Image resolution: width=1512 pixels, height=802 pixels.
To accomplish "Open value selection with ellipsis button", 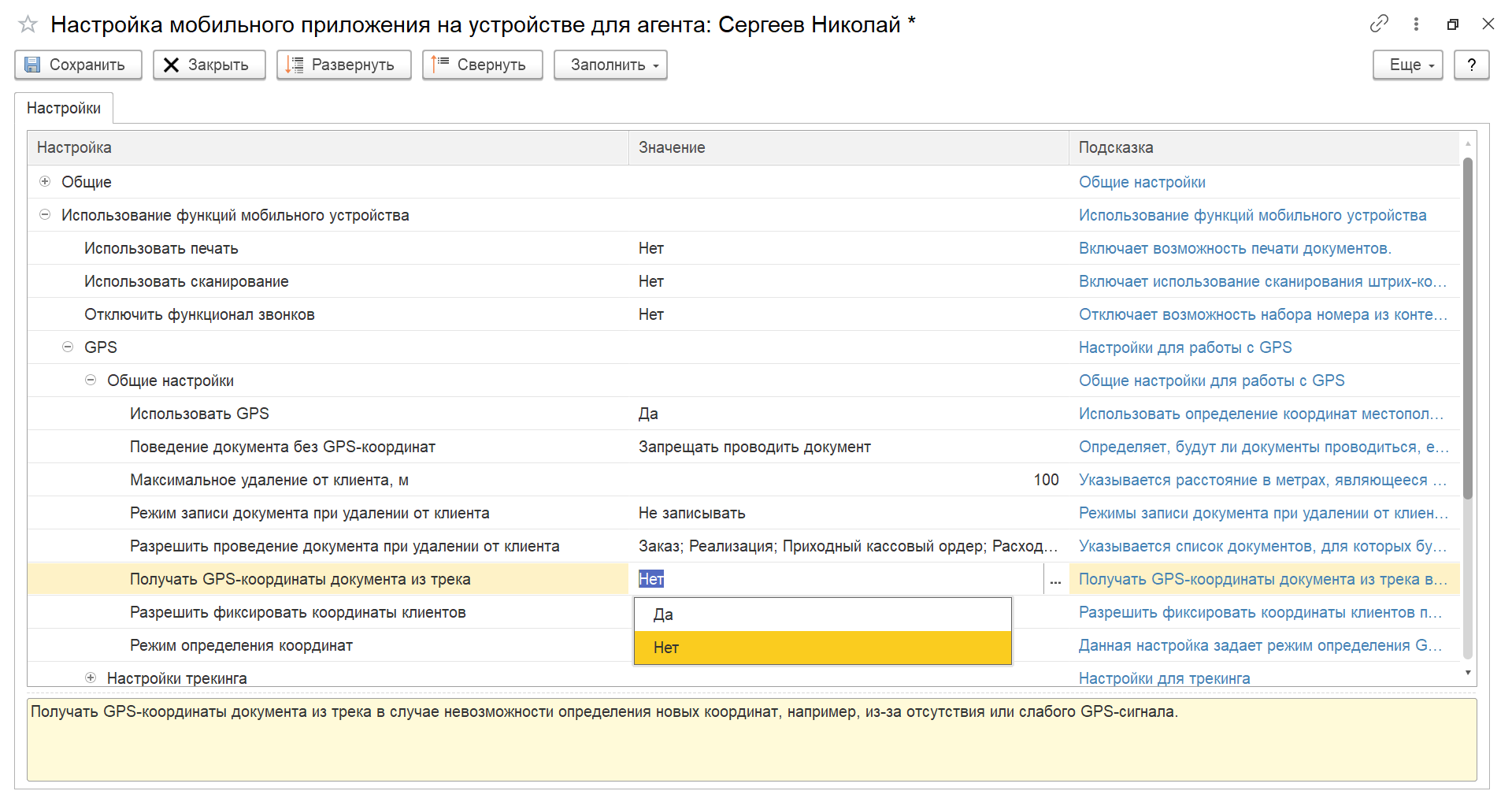I will 1055,579.
